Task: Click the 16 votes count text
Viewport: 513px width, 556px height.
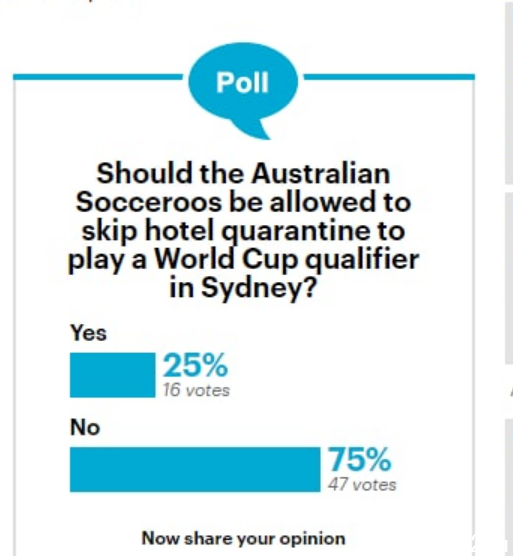Action: click(x=196, y=390)
